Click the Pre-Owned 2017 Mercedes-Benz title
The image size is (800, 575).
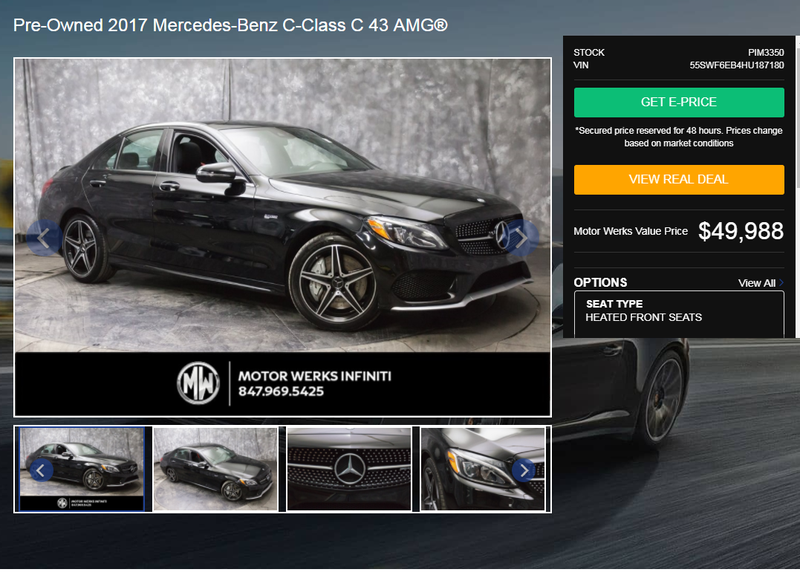click(x=231, y=25)
